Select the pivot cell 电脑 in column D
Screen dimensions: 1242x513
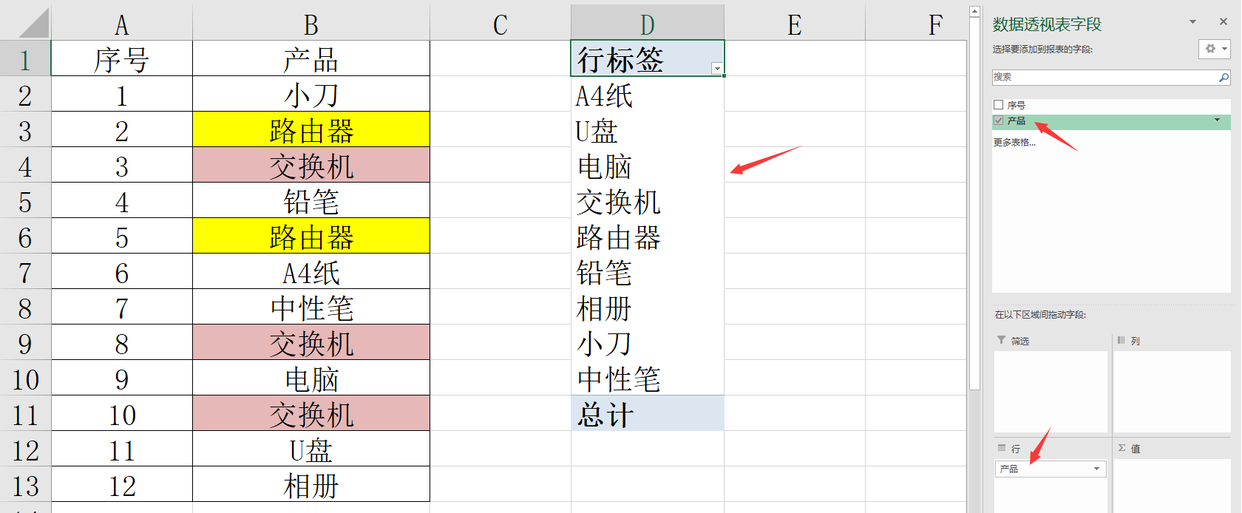click(x=648, y=166)
